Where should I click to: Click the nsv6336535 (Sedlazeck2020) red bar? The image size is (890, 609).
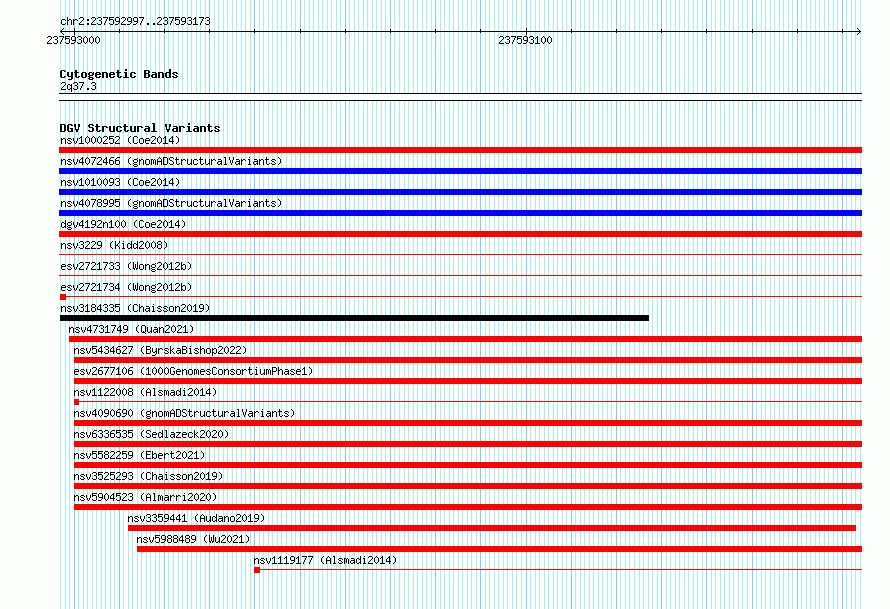468,444
